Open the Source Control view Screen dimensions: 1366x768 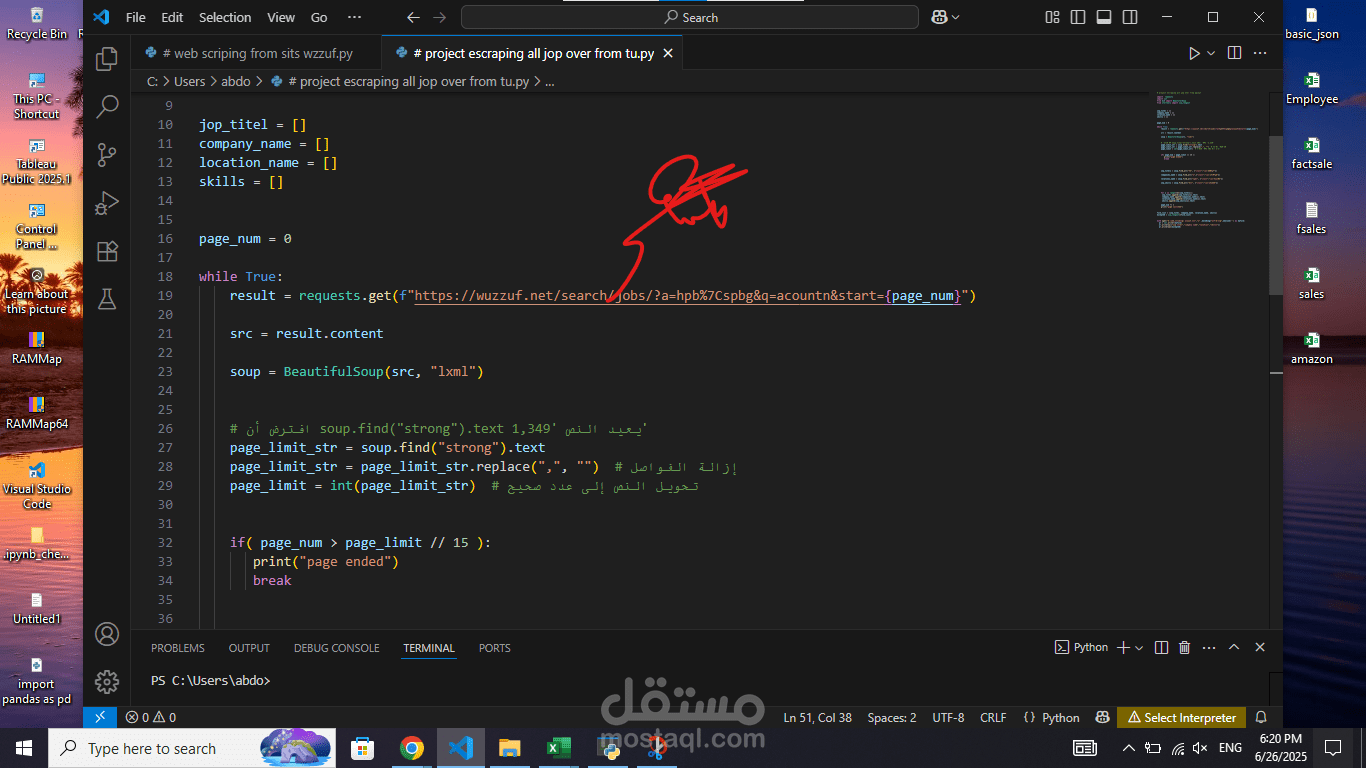[x=107, y=155]
